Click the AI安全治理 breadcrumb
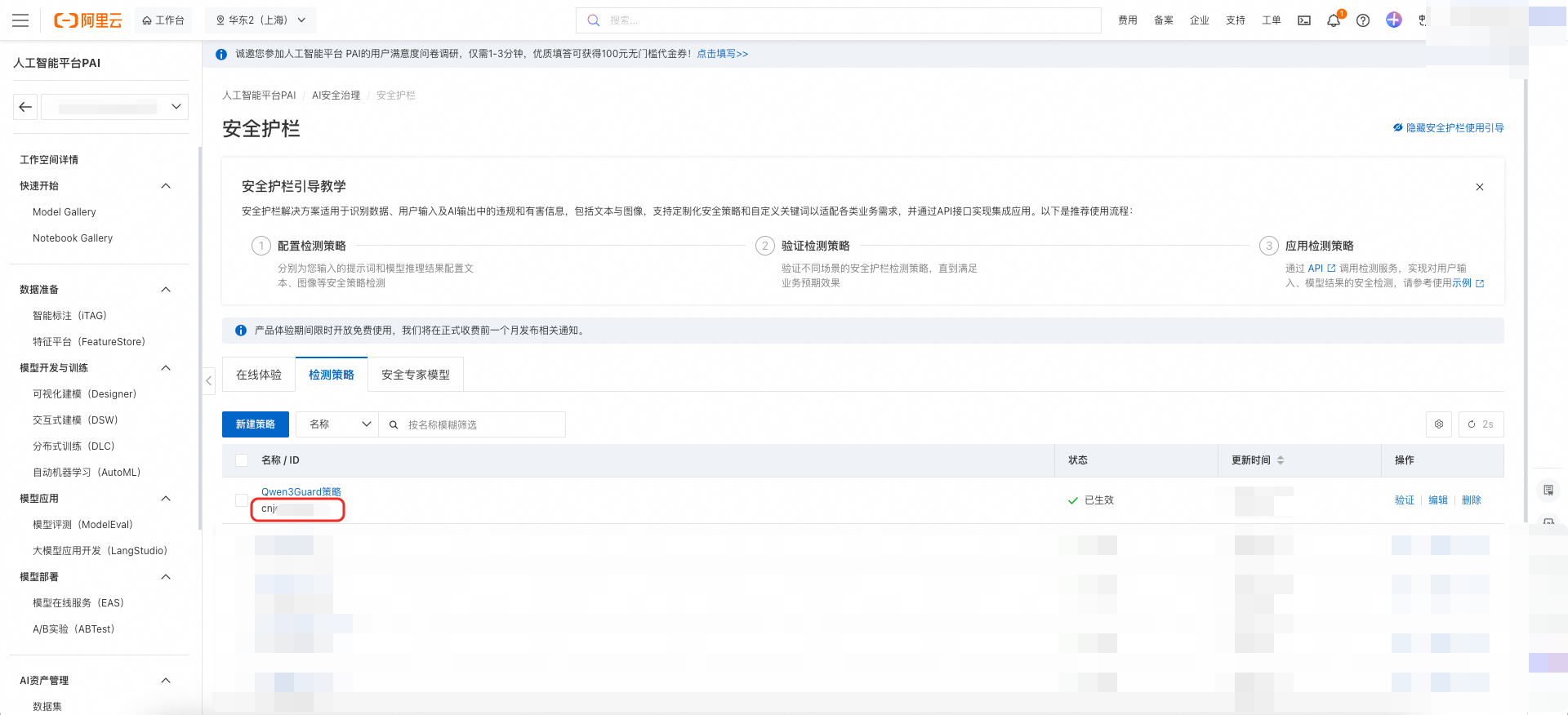Screen dimensions: 1568x715 [x=336, y=95]
